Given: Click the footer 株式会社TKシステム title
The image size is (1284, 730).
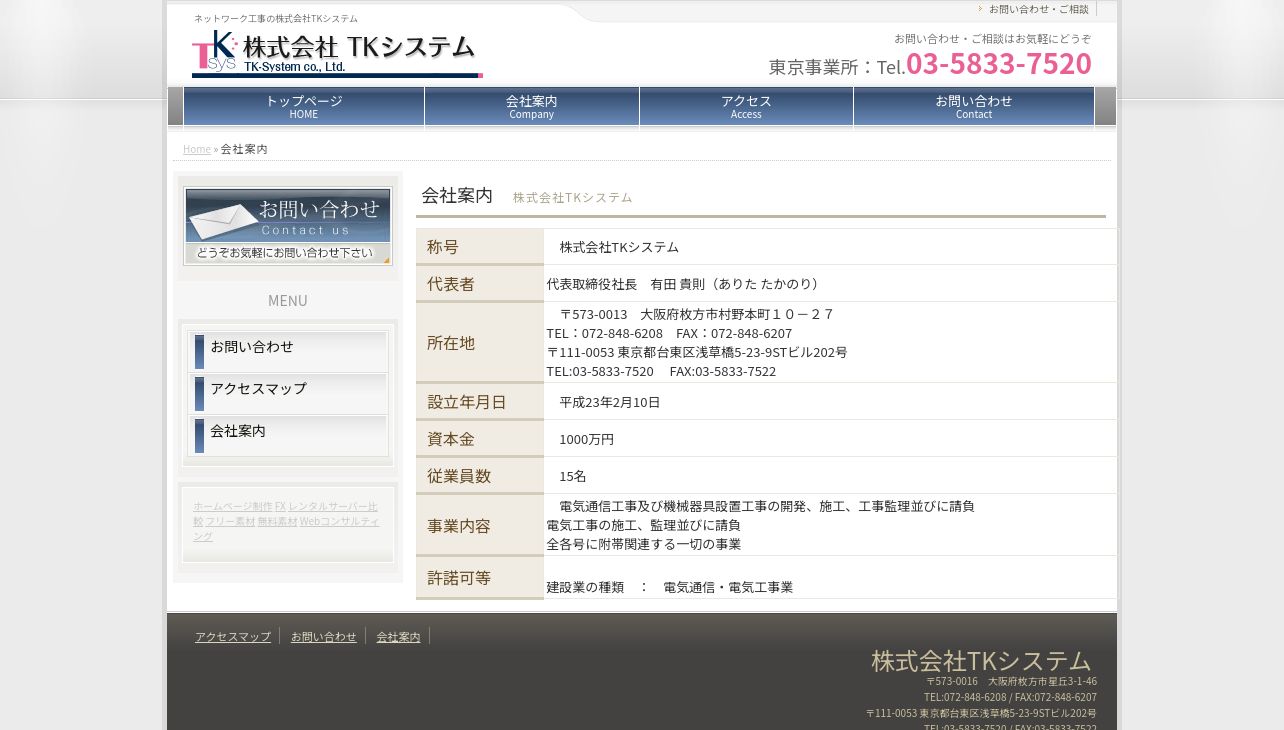Looking at the screenshot, I should click(x=981, y=661).
